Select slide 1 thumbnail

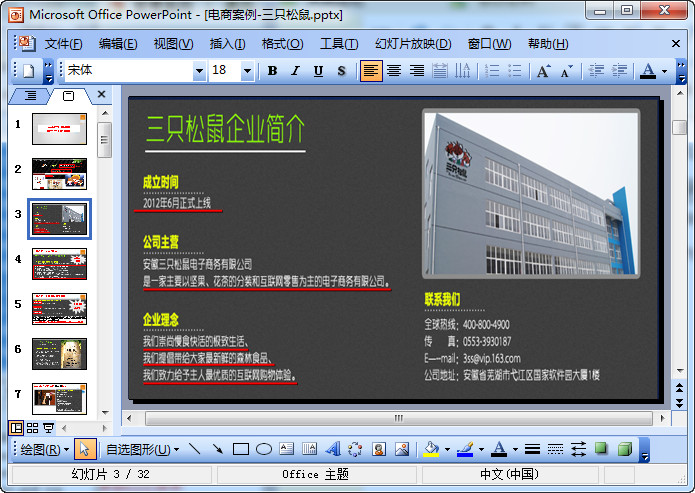coord(59,129)
